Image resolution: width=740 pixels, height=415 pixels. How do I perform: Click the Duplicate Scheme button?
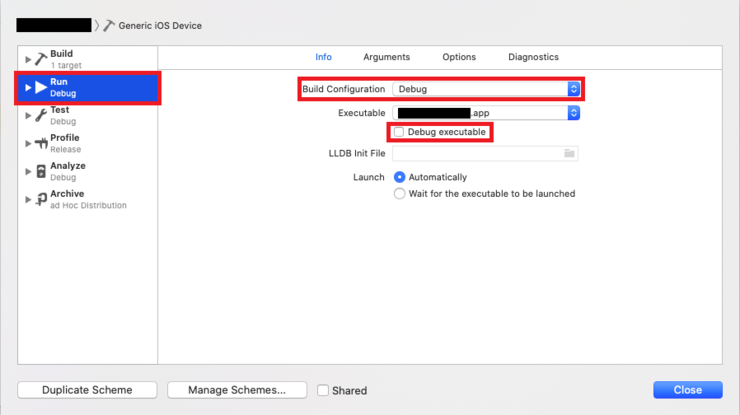coord(87,390)
